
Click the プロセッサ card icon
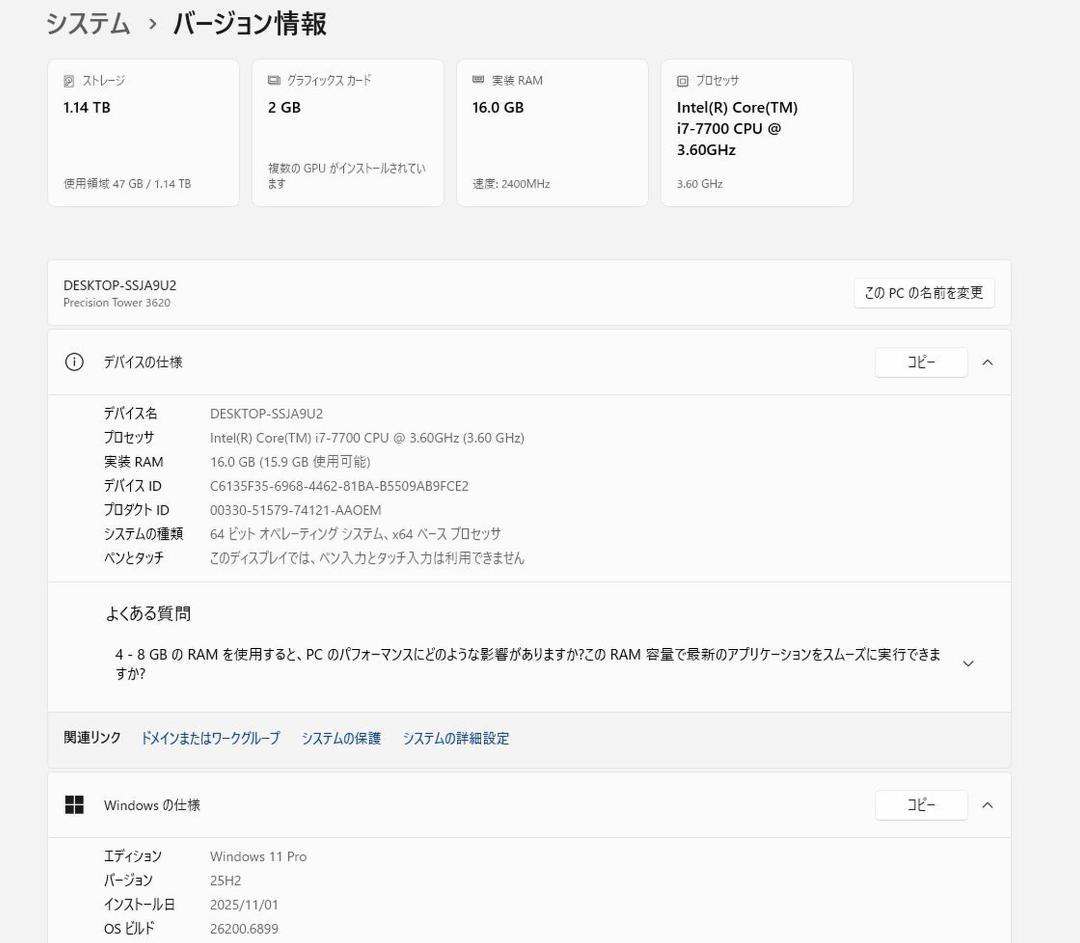tap(682, 80)
